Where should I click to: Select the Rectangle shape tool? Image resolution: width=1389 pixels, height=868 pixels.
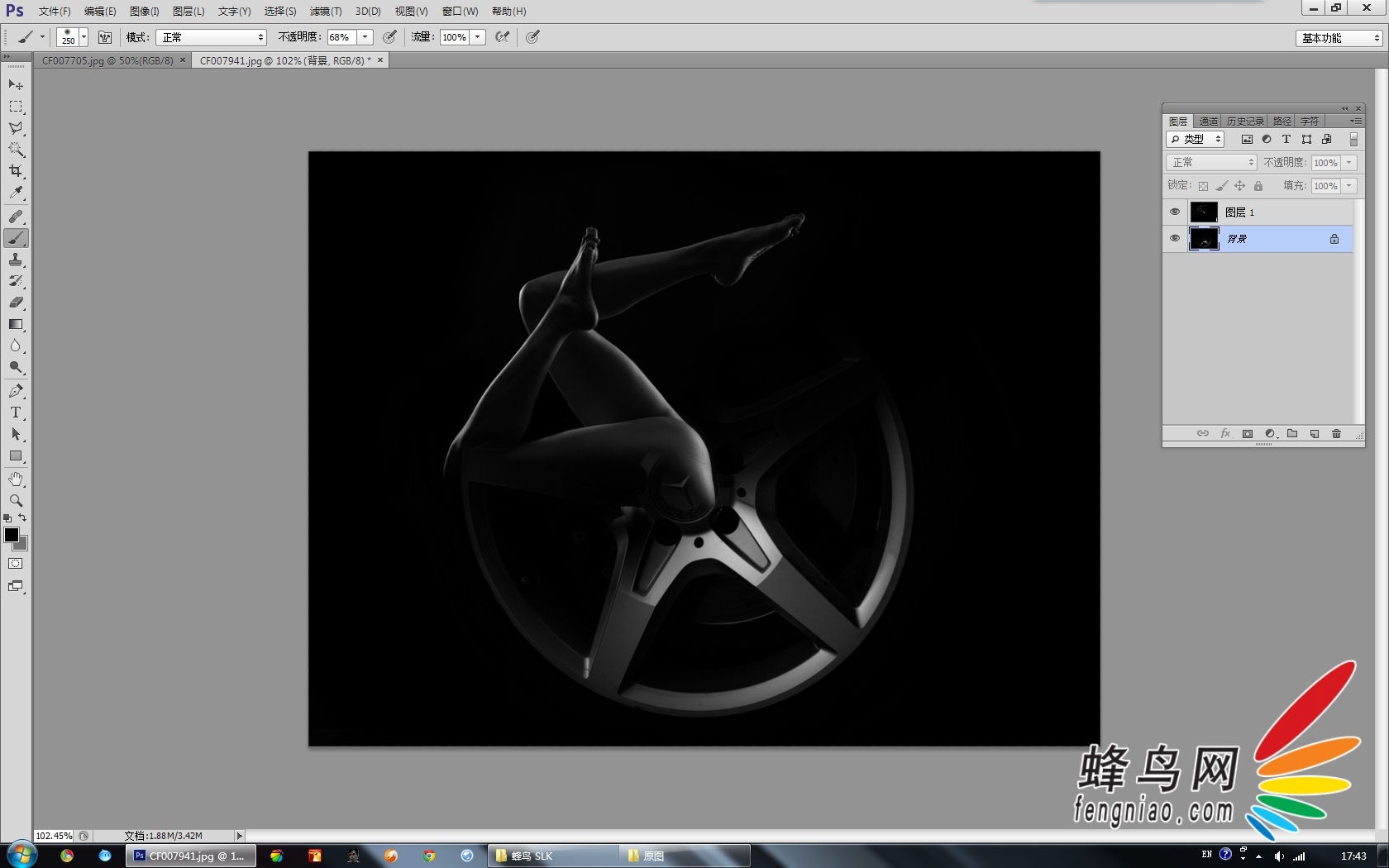(x=16, y=455)
